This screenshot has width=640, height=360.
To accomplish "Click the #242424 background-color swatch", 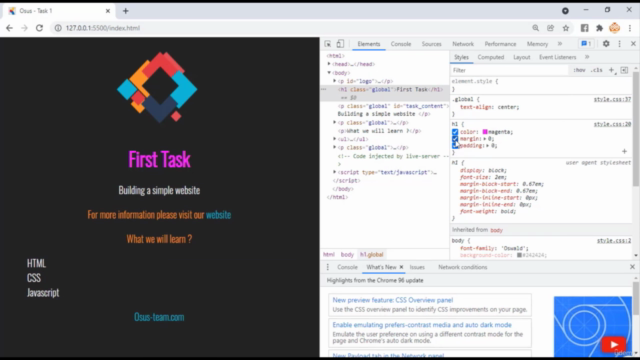I will 519,255.
